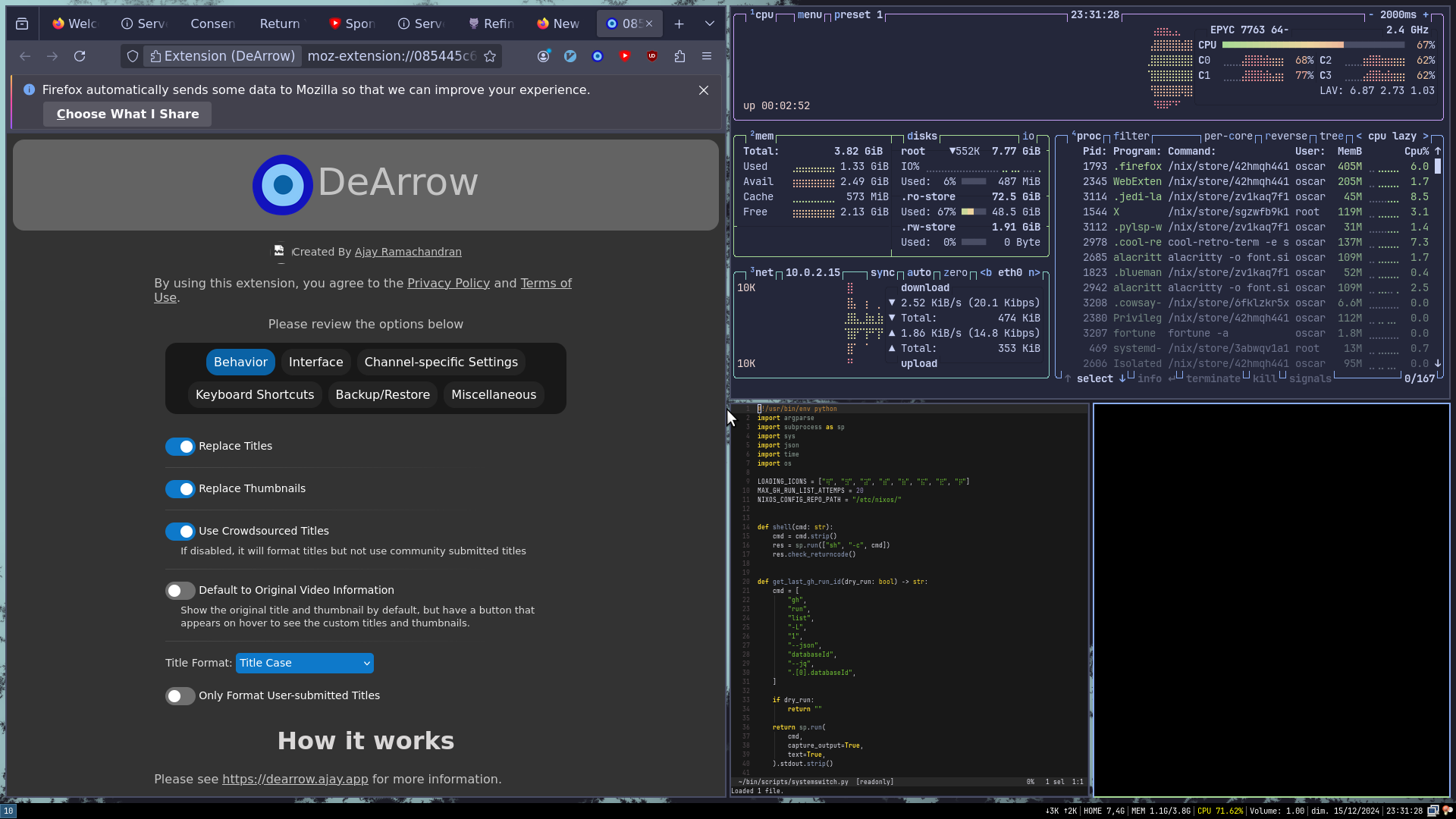The image size is (1456, 819).
Task: Open the Privacy Policy link
Action: click(448, 283)
